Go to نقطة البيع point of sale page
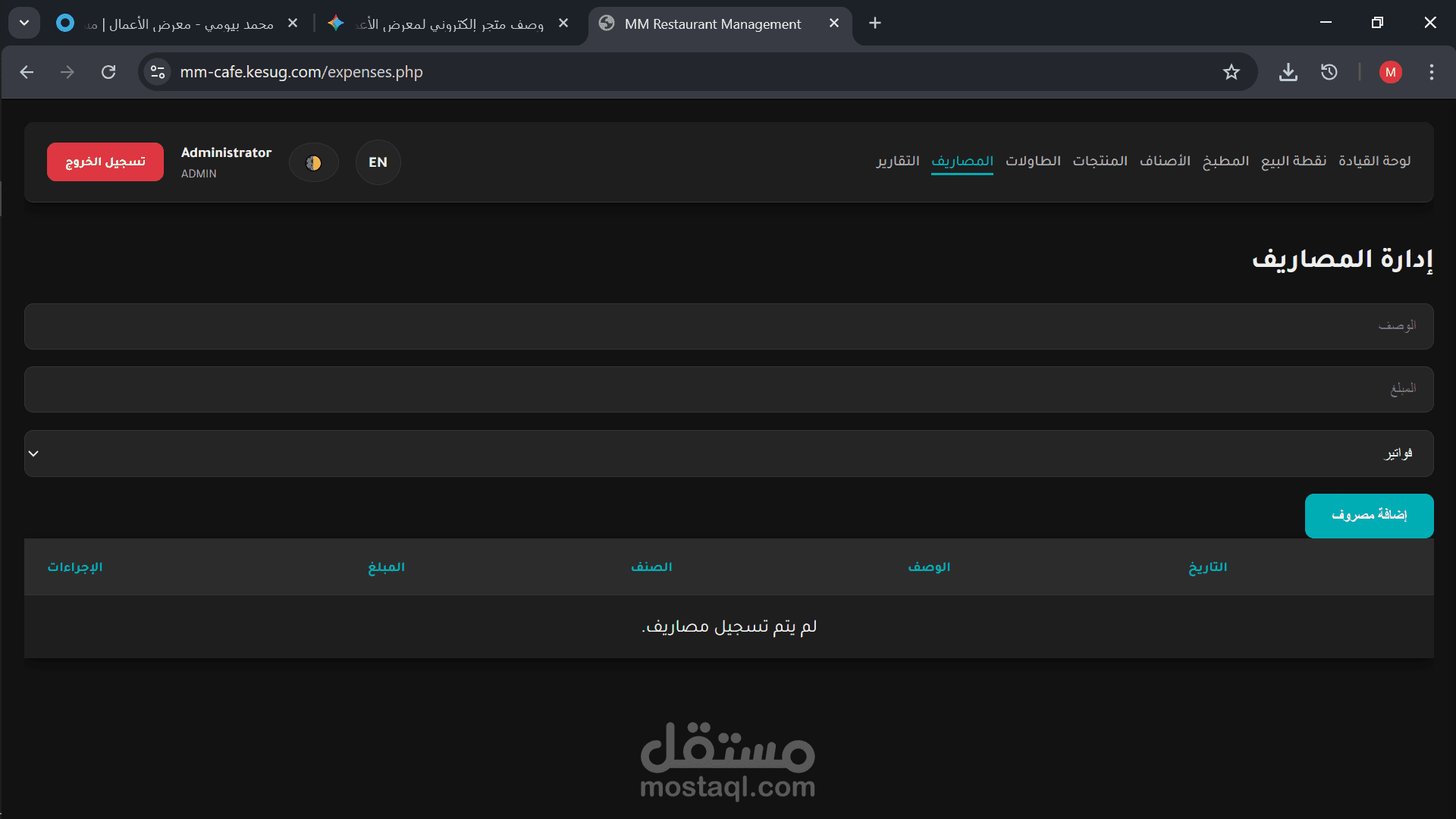 pos(1293,161)
